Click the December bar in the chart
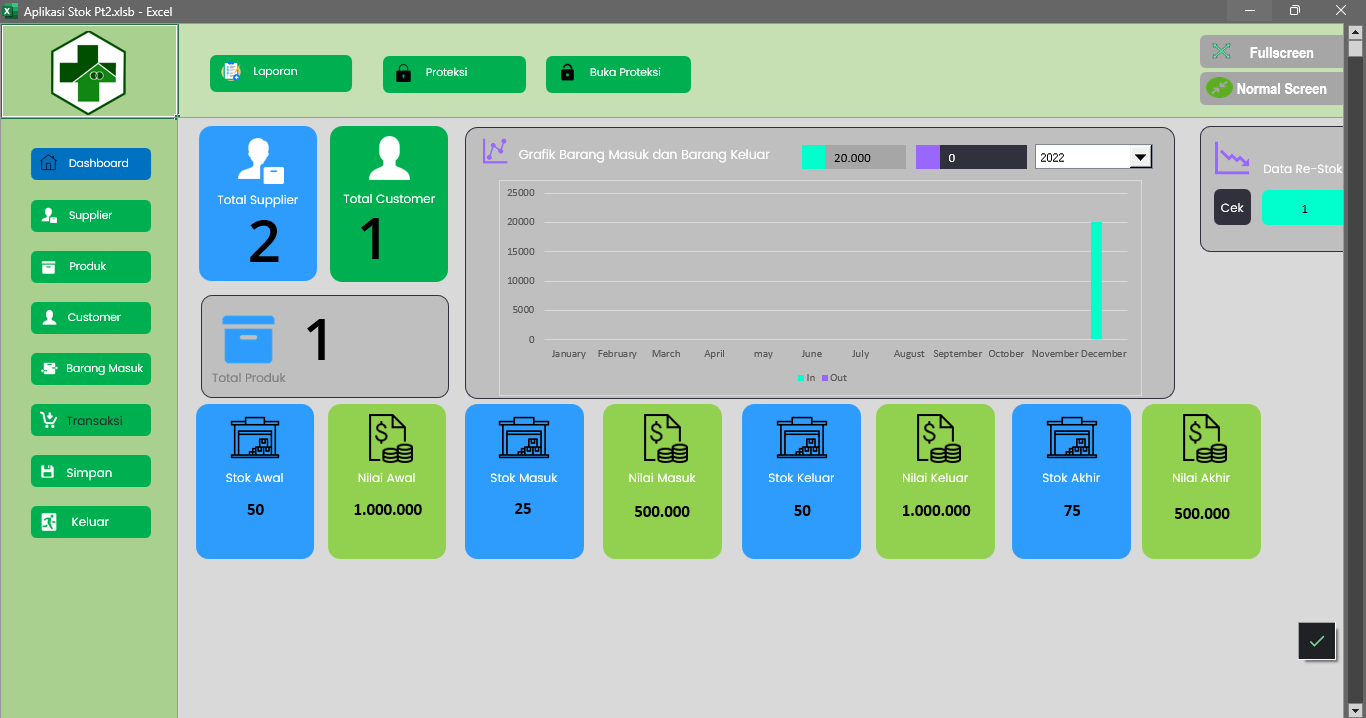This screenshot has width=1366, height=718. coord(1096,281)
